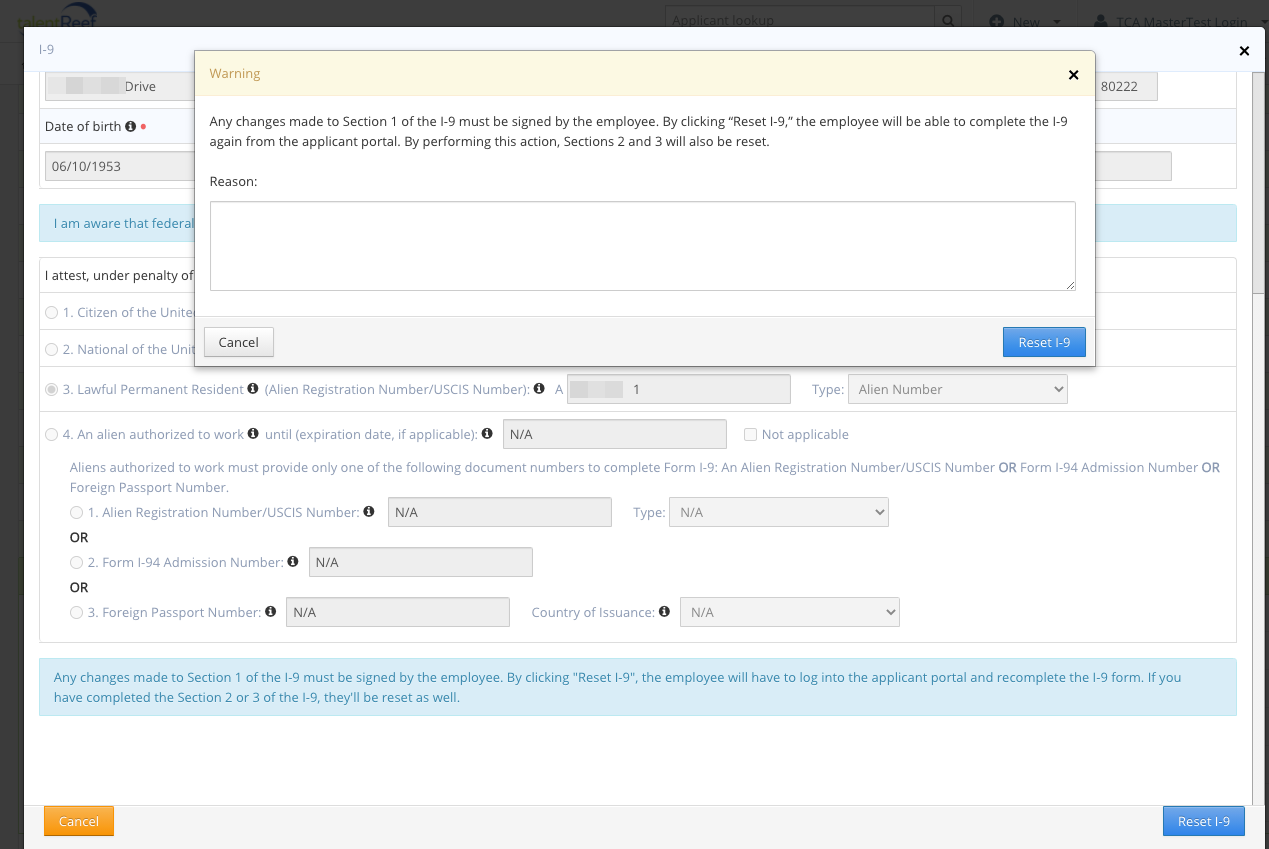1269x849 pixels.
Task: Check the Not applicable checkbox
Action: tap(750, 434)
